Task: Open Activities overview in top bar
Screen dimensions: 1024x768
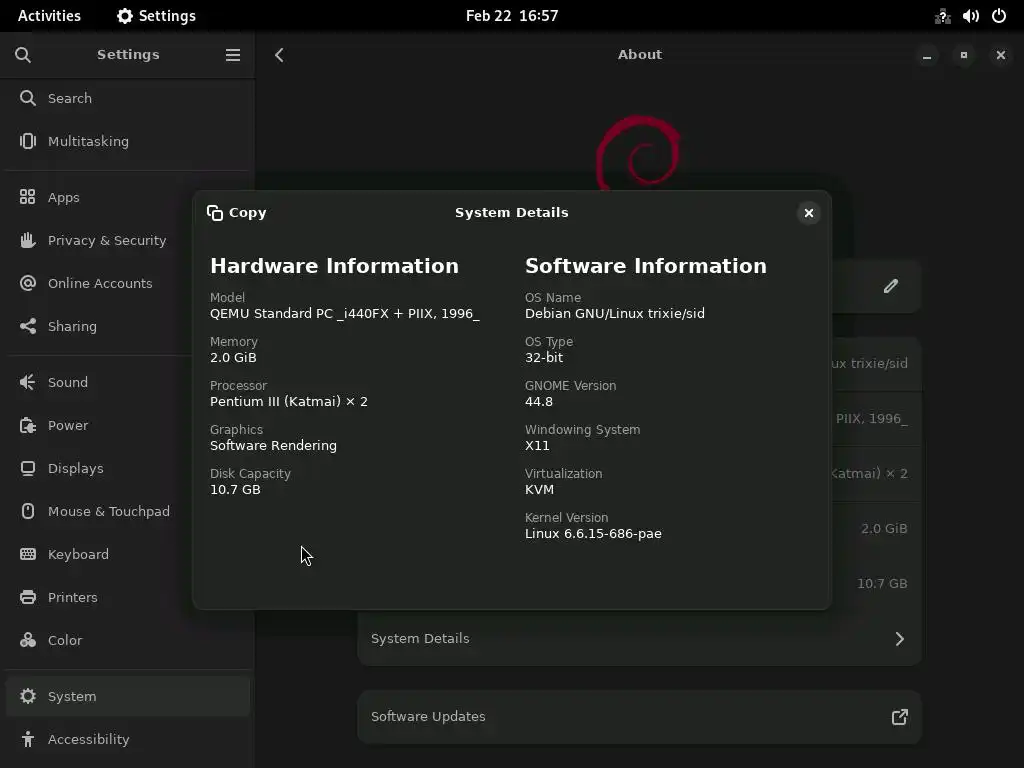Action: 50,16
